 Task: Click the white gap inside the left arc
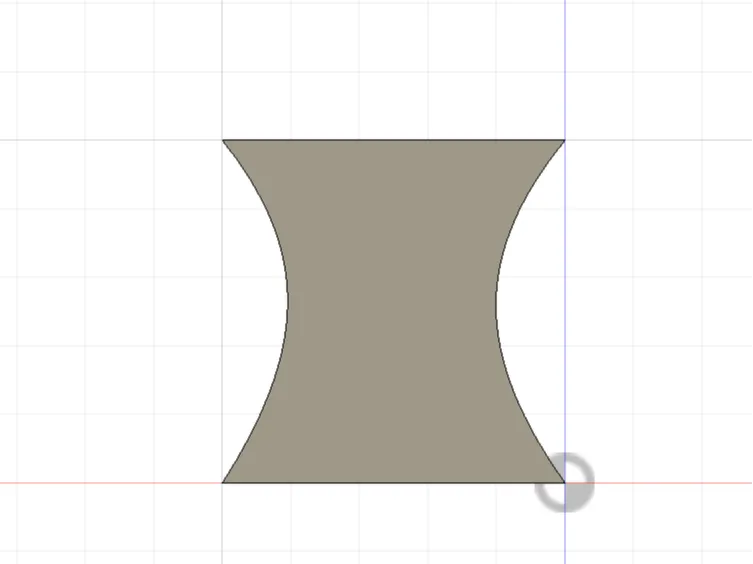(x=255, y=311)
